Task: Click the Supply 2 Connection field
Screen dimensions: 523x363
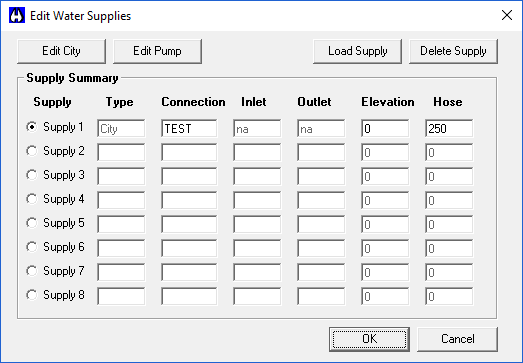Action: coord(189,152)
